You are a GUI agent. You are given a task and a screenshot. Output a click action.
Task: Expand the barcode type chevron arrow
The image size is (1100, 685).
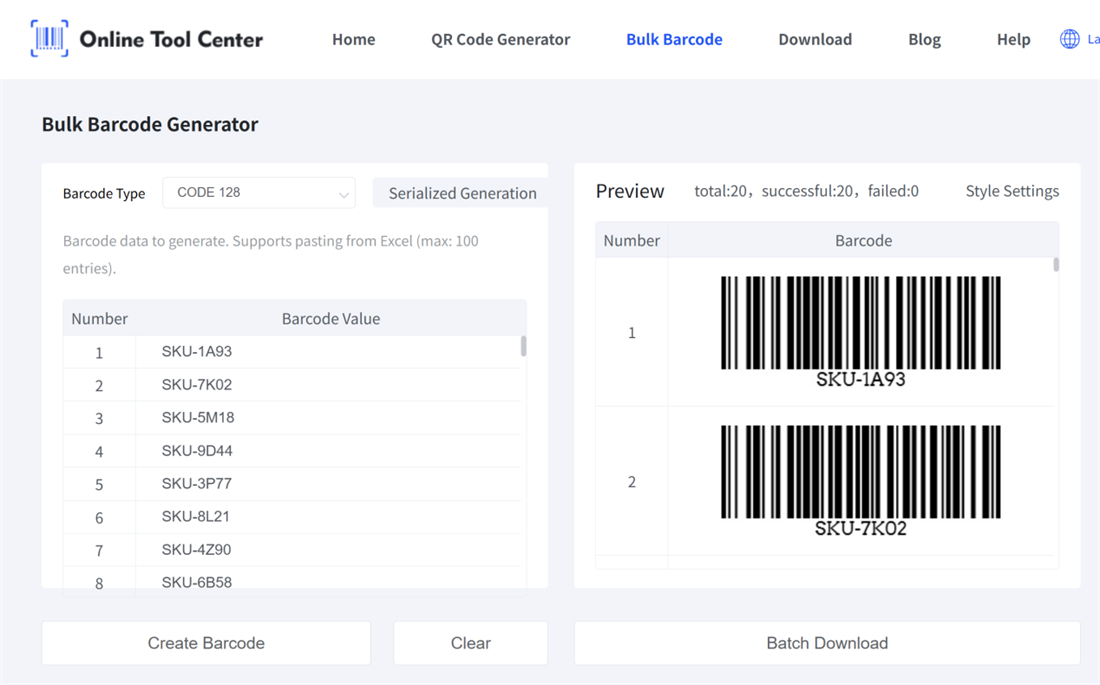(344, 193)
